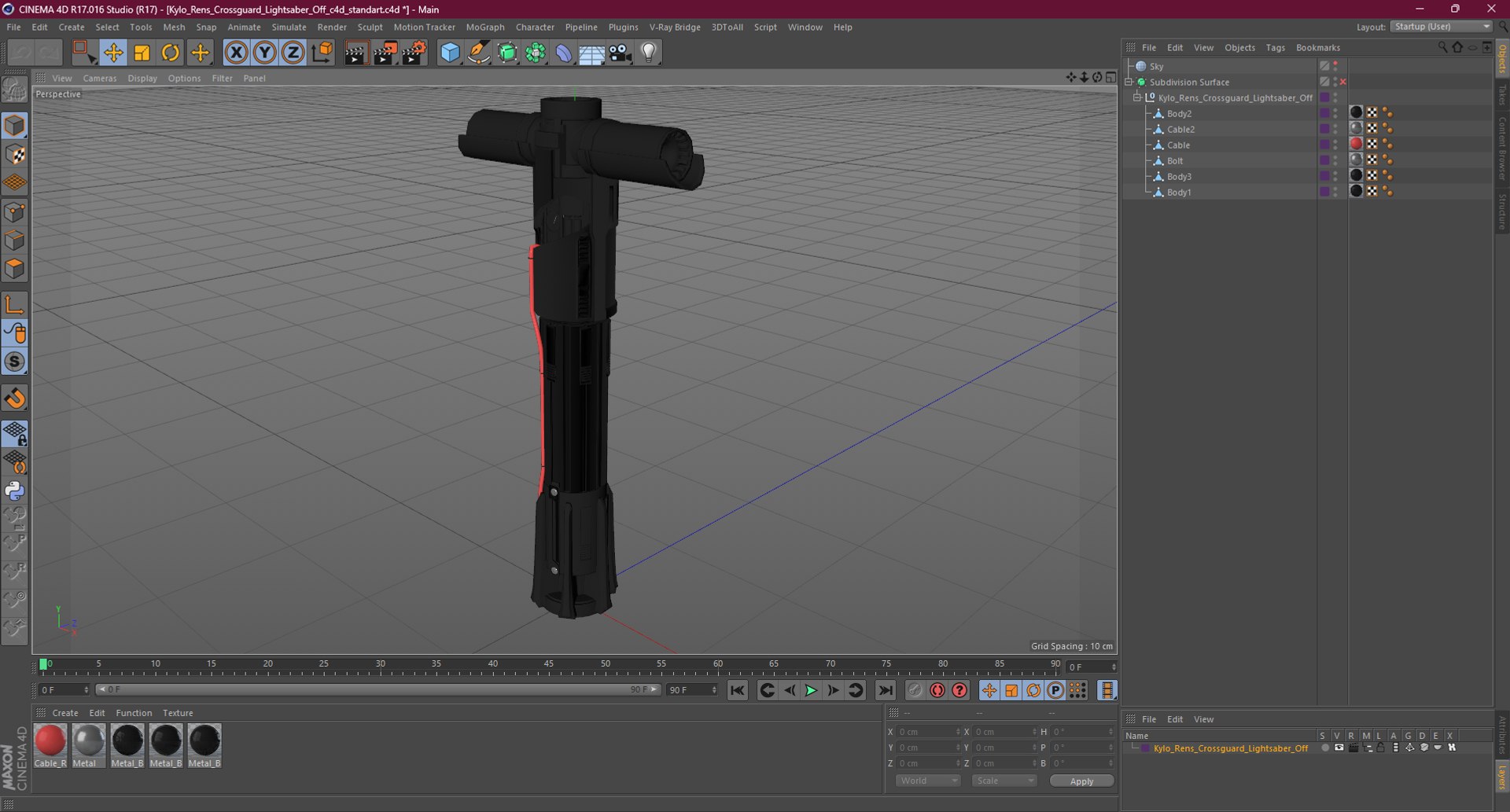Click the Python script icon

point(15,491)
